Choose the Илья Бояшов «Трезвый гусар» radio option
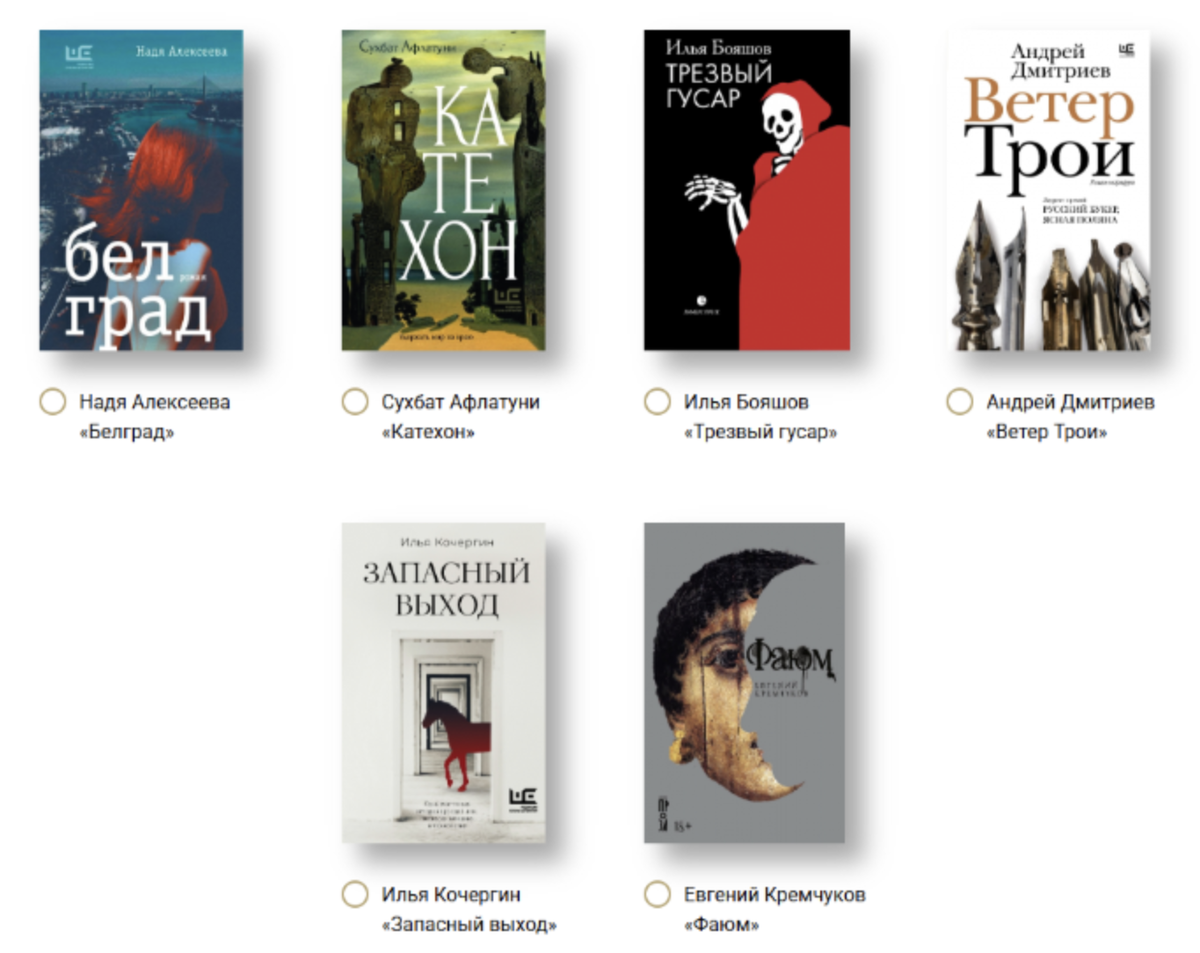 pos(657,403)
